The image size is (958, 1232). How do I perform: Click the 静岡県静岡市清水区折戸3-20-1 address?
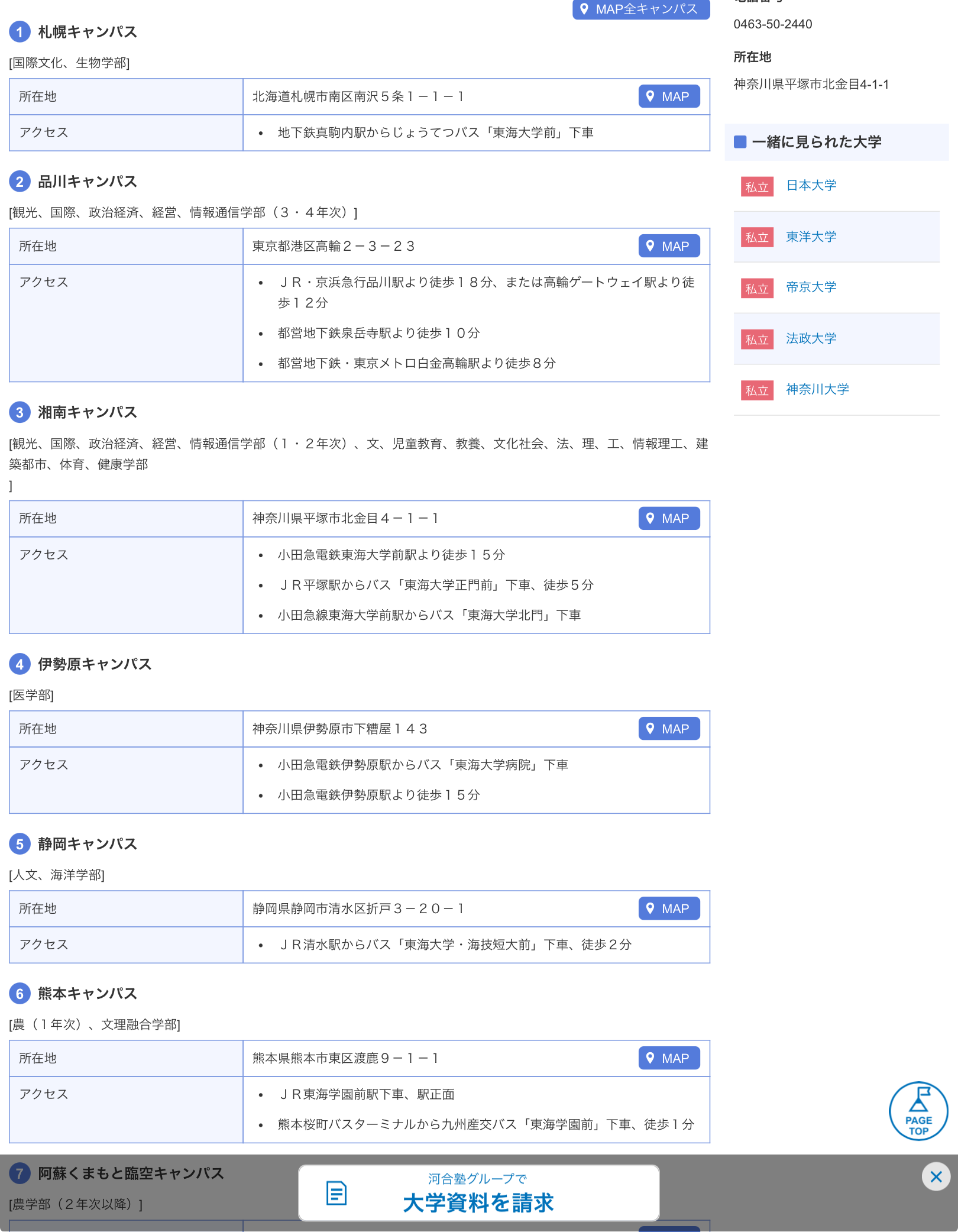tap(358, 908)
